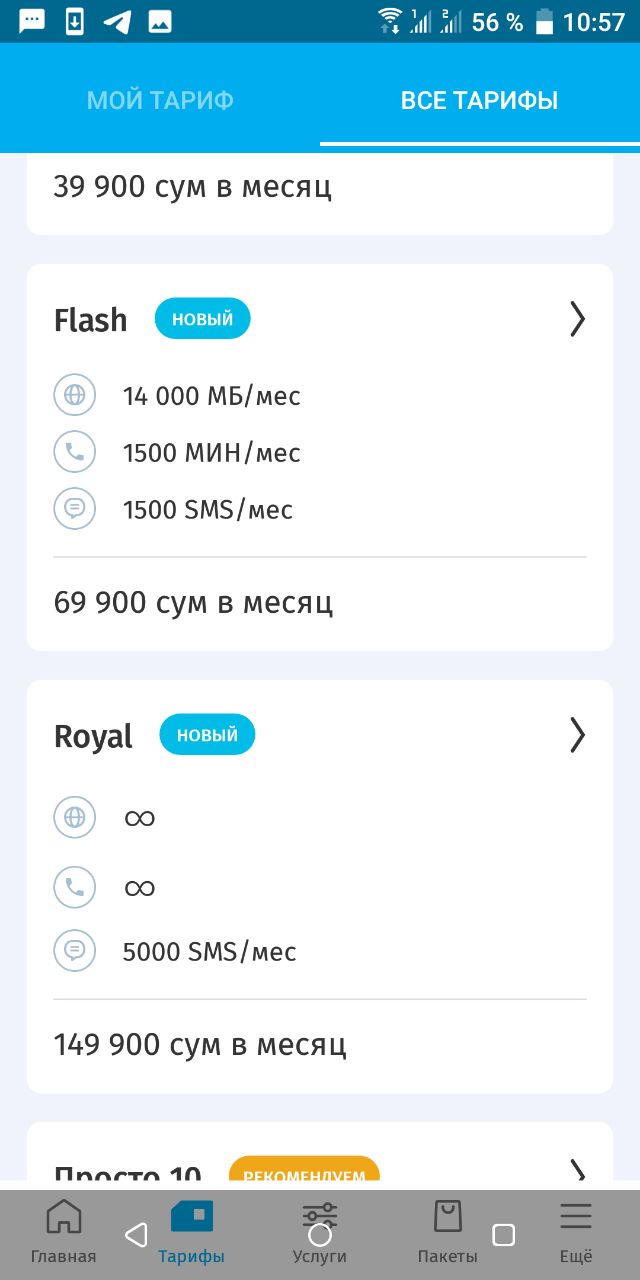
Task: Tap the Royal internet globe icon
Action: pos(75,817)
